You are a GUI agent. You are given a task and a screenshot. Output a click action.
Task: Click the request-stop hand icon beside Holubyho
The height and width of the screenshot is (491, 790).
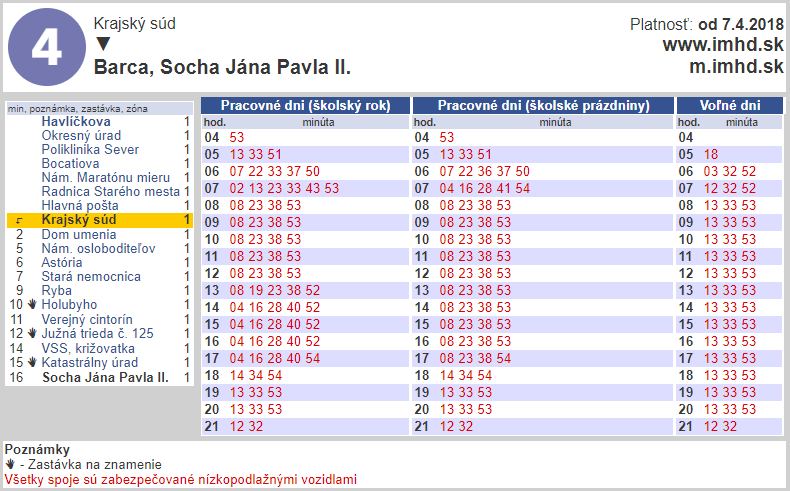coord(32,305)
